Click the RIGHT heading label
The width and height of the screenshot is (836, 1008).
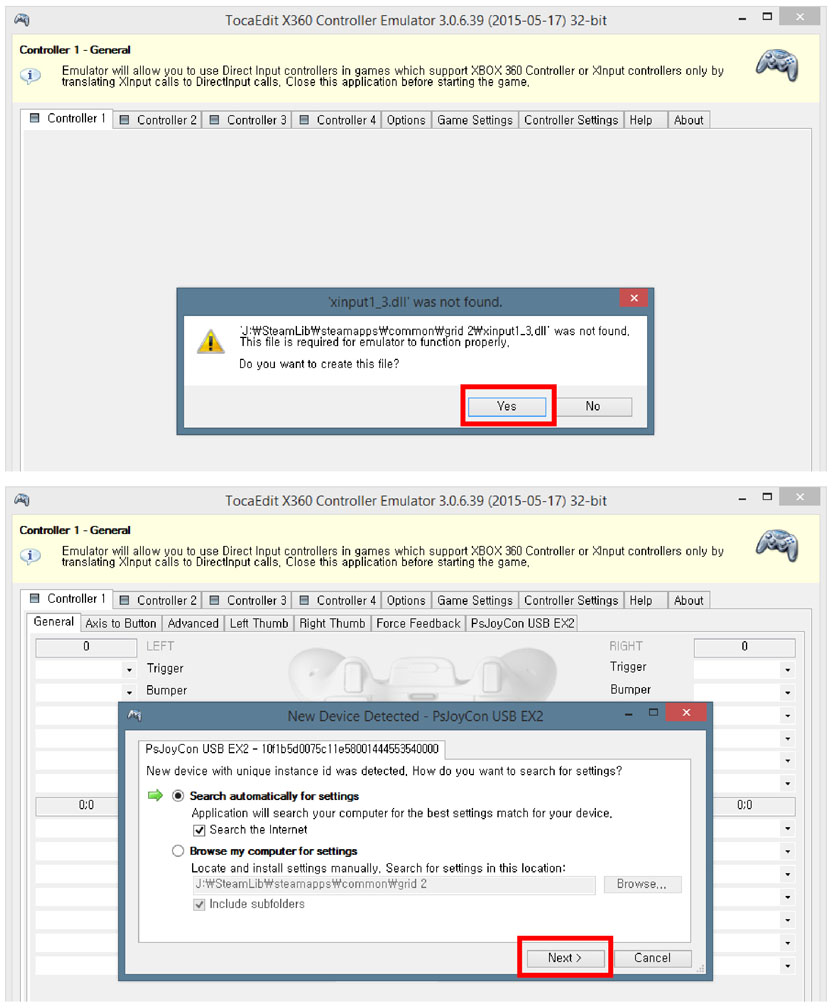[626, 646]
